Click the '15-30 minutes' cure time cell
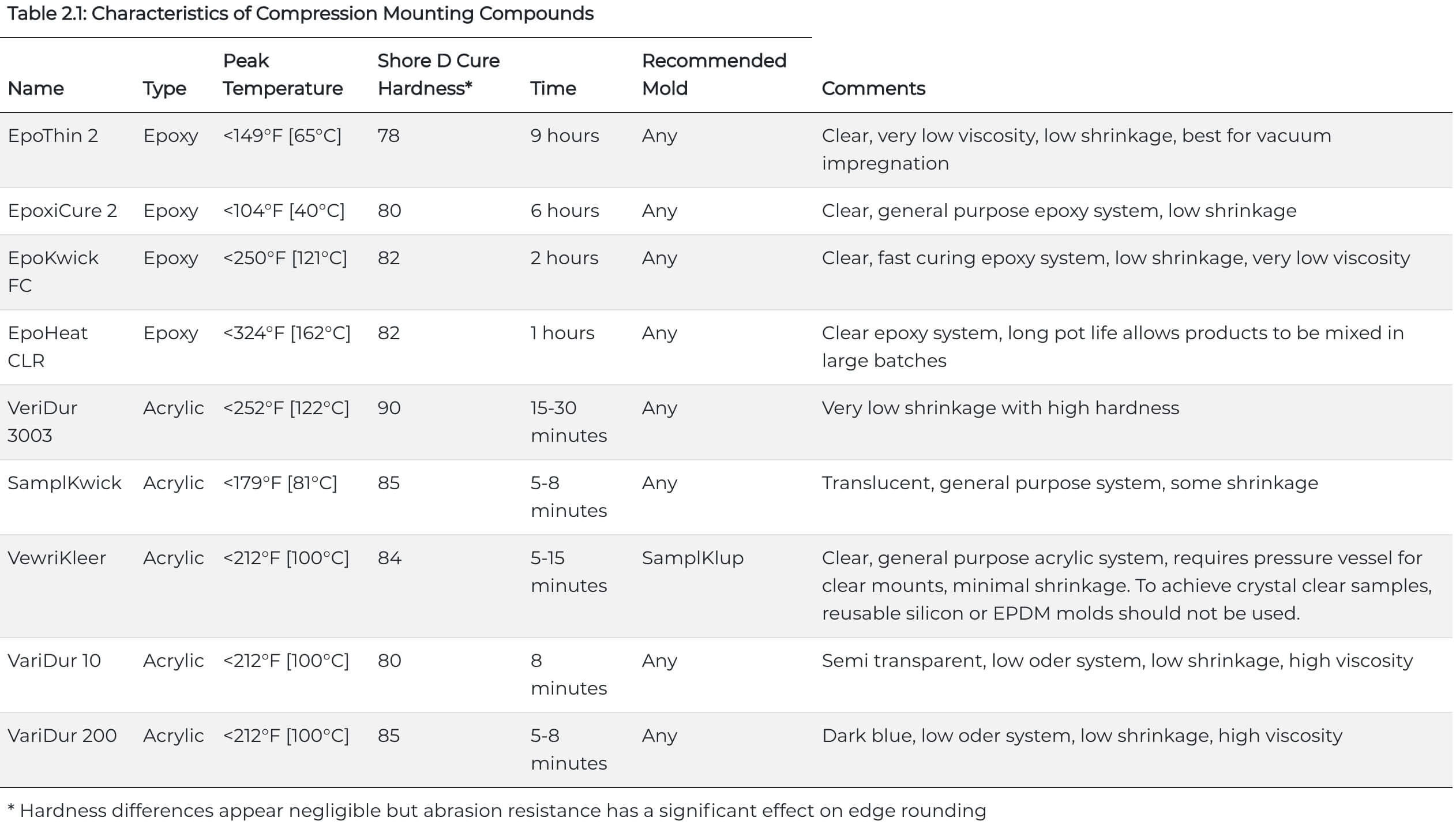This screenshot has width=1456, height=825. pos(568,422)
